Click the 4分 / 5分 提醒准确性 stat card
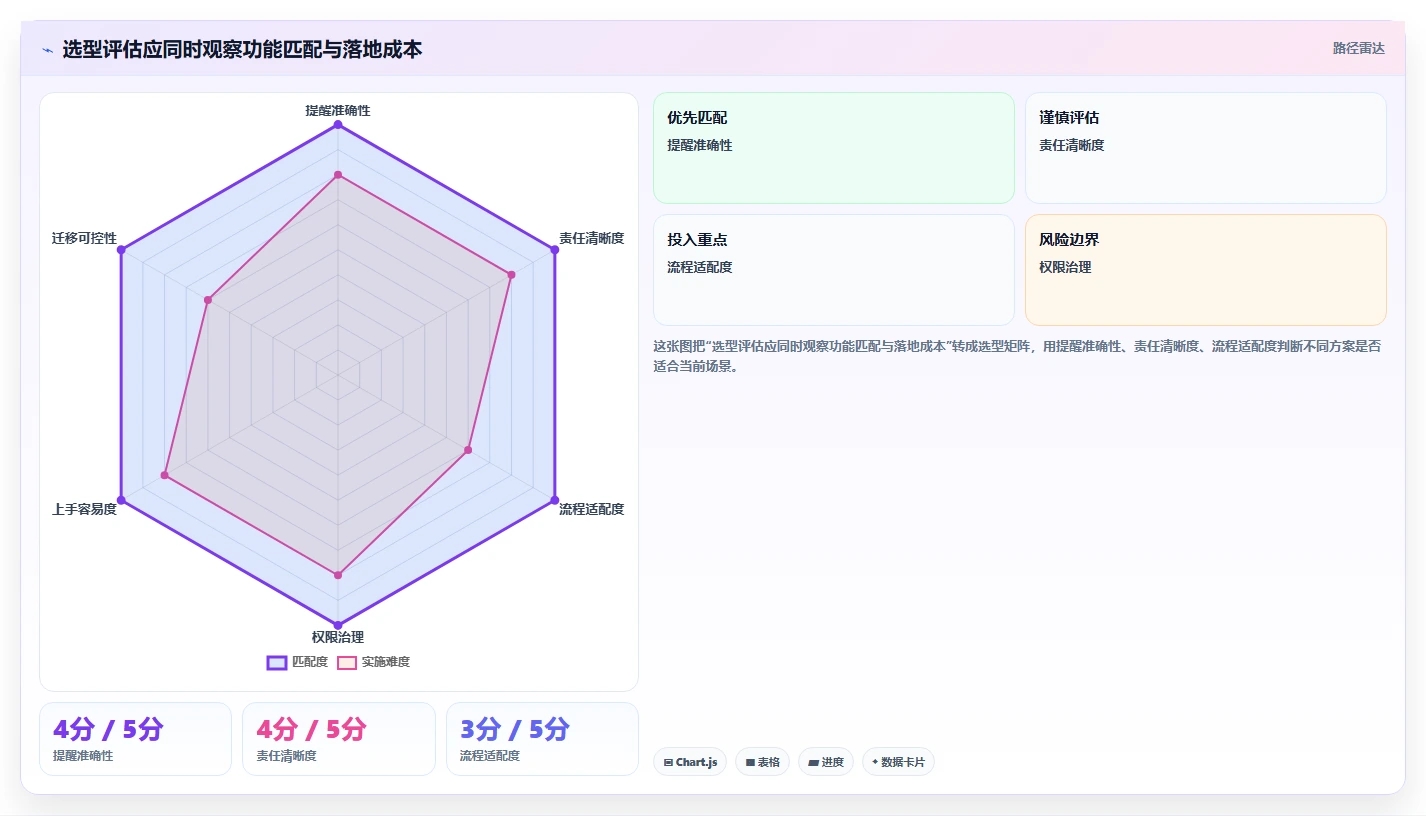The width and height of the screenshot is (1426, 816). click(135, 739)
